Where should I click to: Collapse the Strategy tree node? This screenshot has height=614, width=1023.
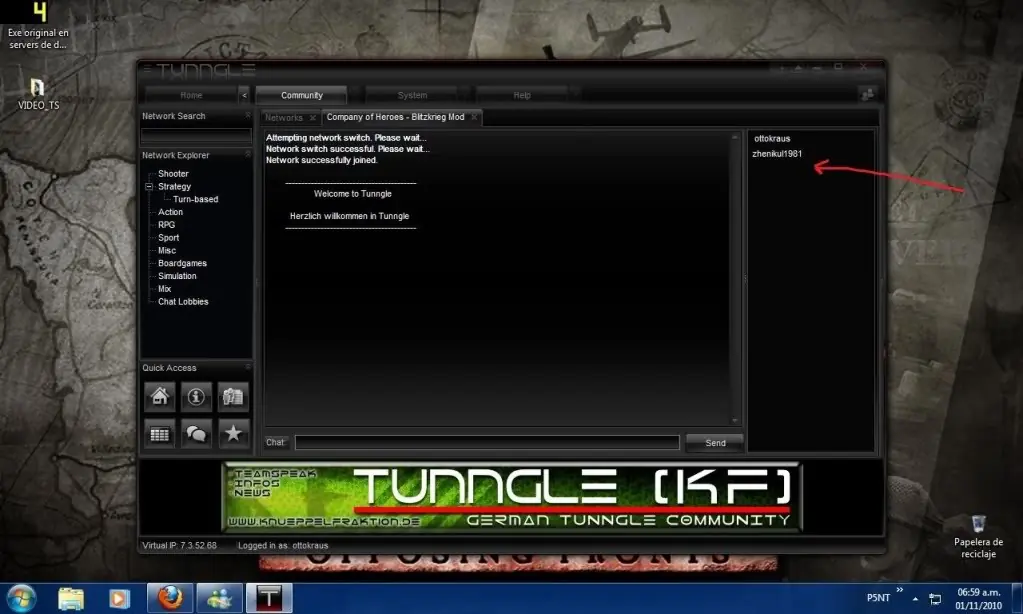(x=149, y=187)
